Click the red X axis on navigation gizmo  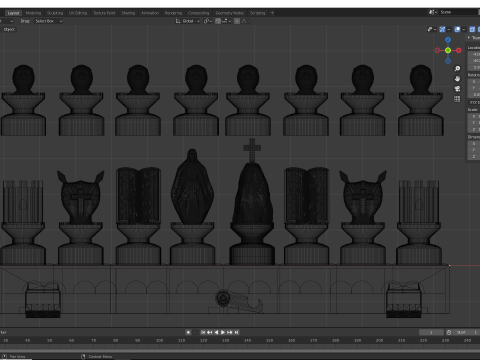(x=459, y=50)
